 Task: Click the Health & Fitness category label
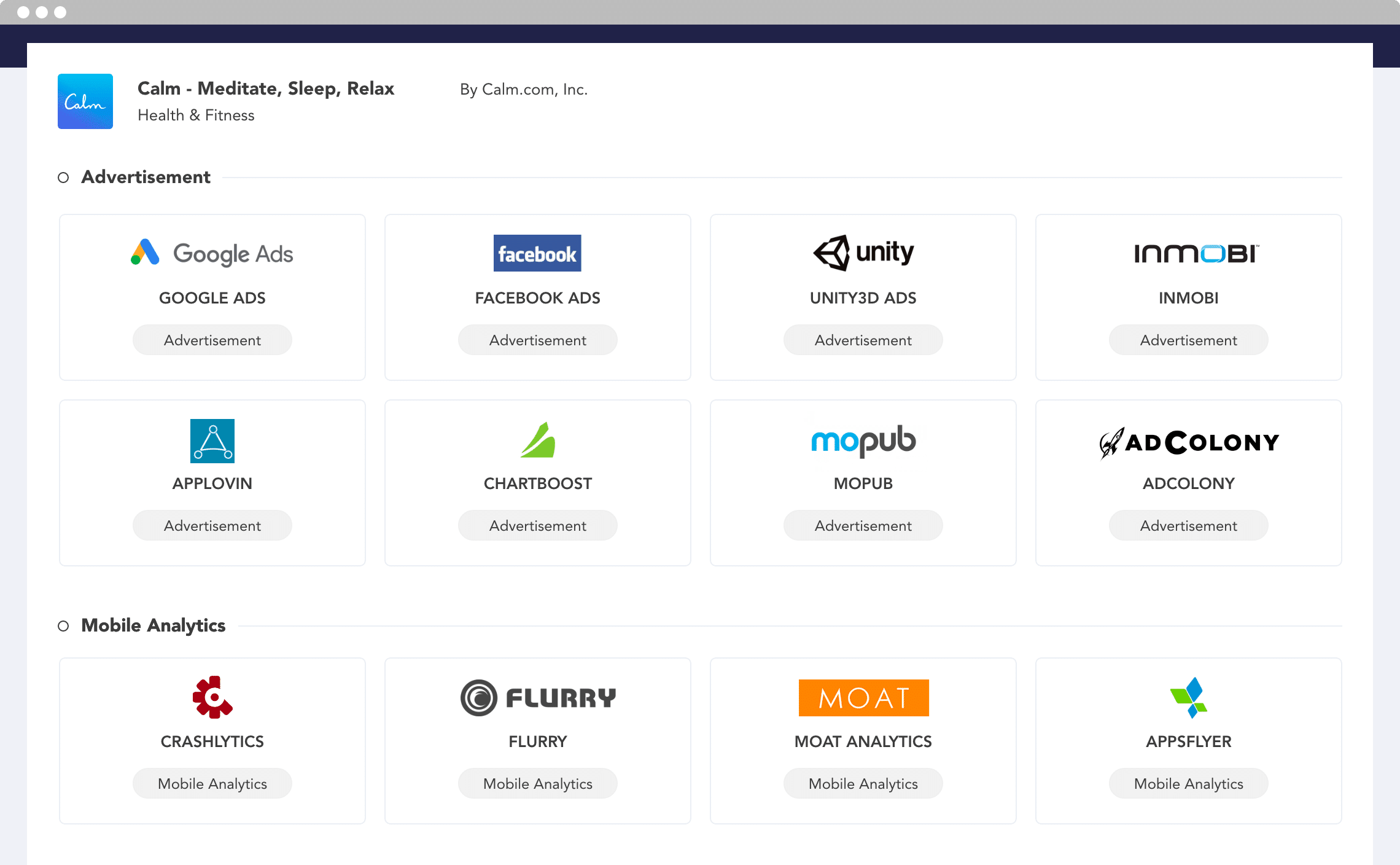tap(196, 115)
